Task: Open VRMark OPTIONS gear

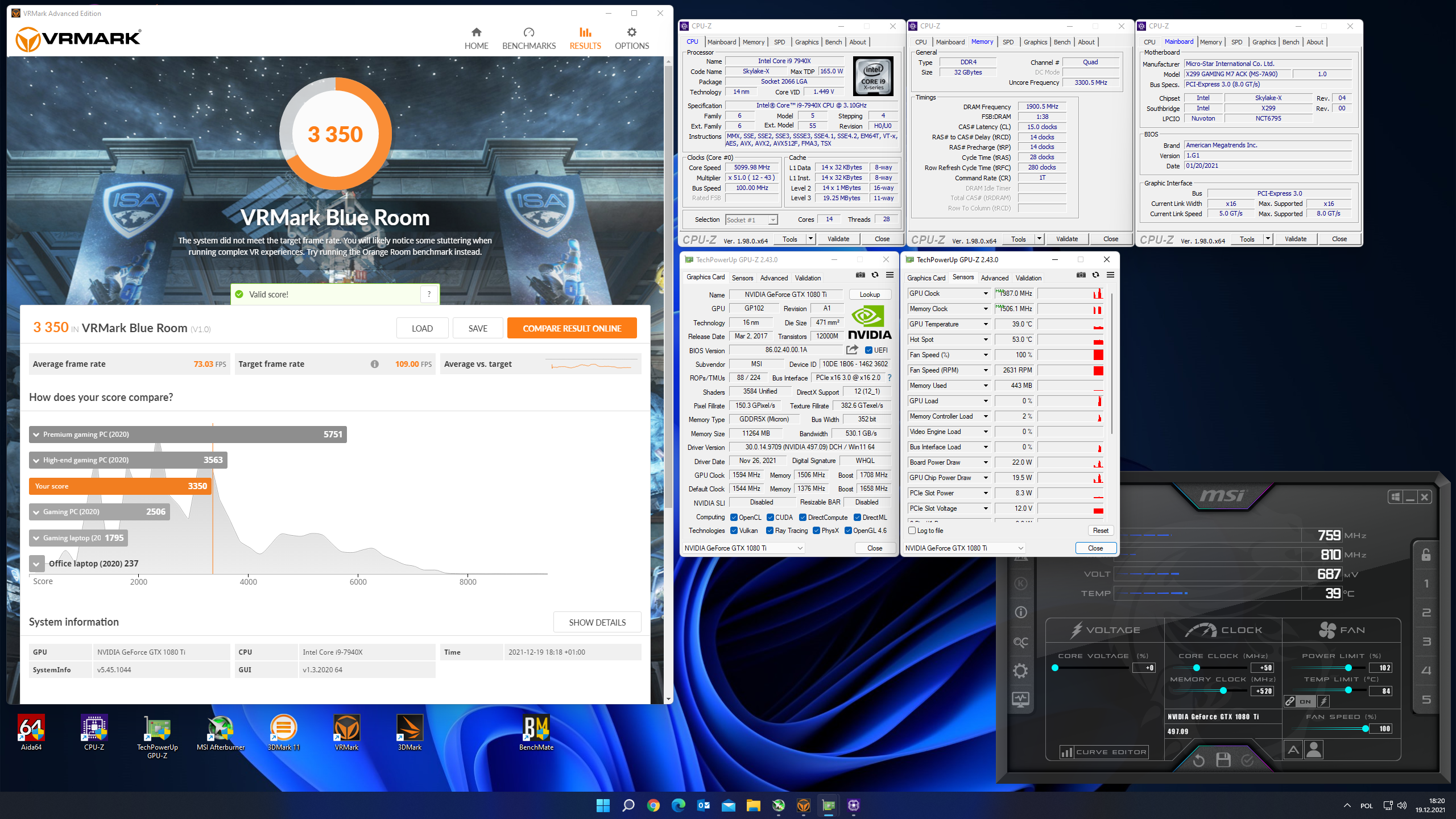Action: [x=631, y=39]
